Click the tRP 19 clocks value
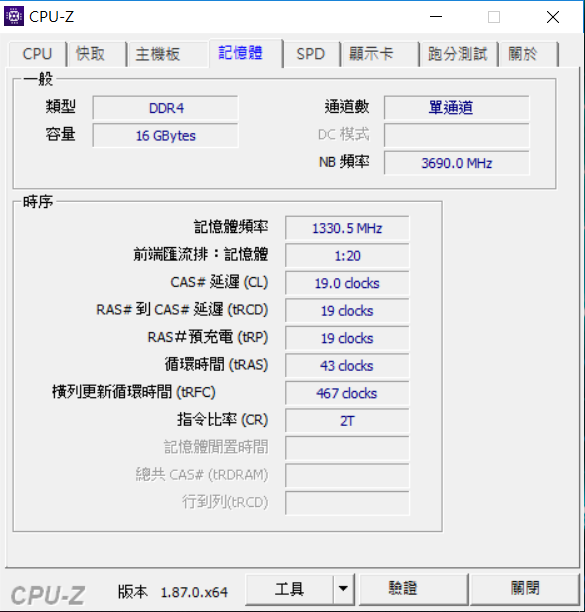This screenshot has height=612, width=585. pos(347,338)
